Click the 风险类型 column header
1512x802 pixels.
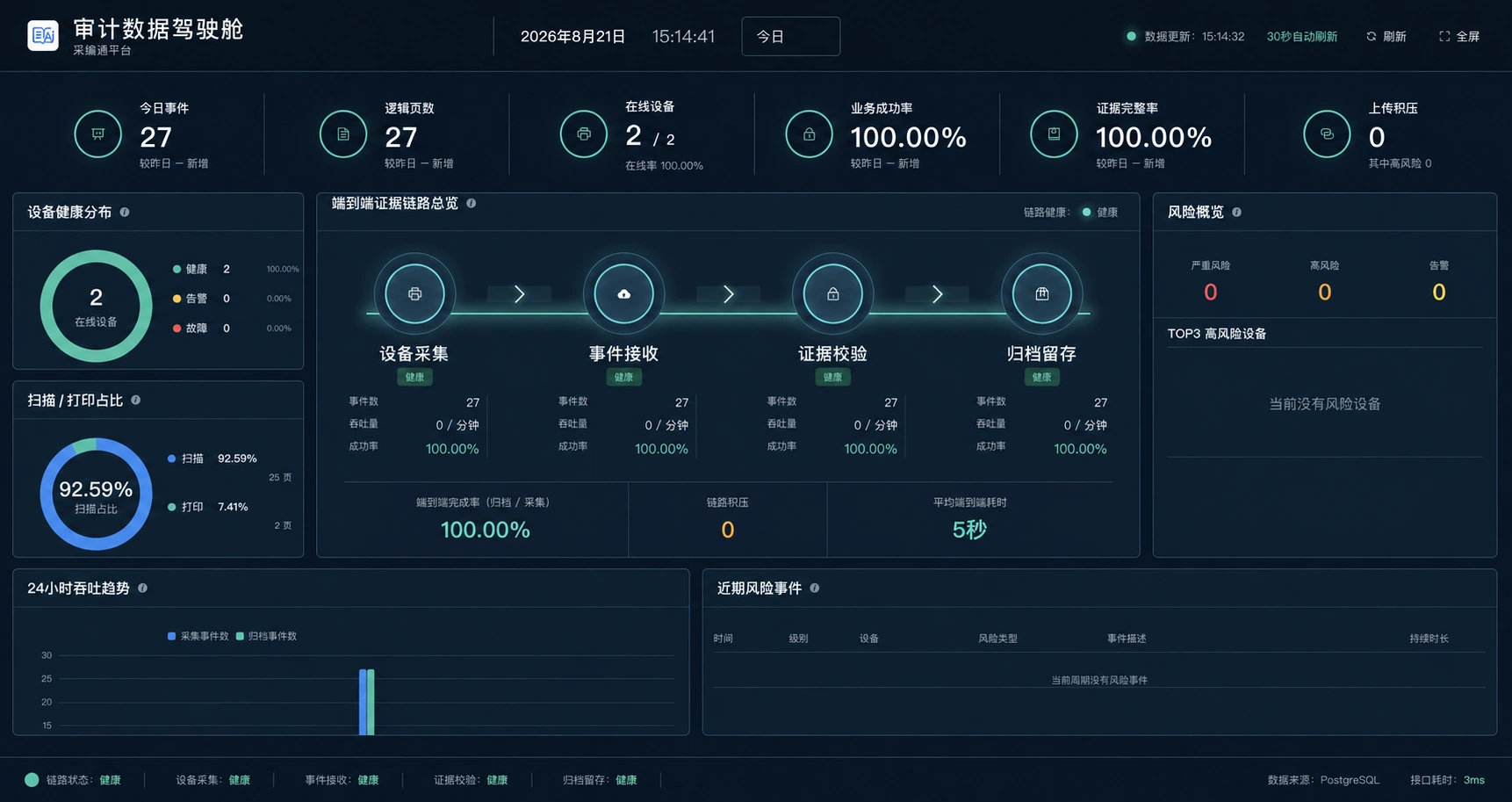coord(997,639)
